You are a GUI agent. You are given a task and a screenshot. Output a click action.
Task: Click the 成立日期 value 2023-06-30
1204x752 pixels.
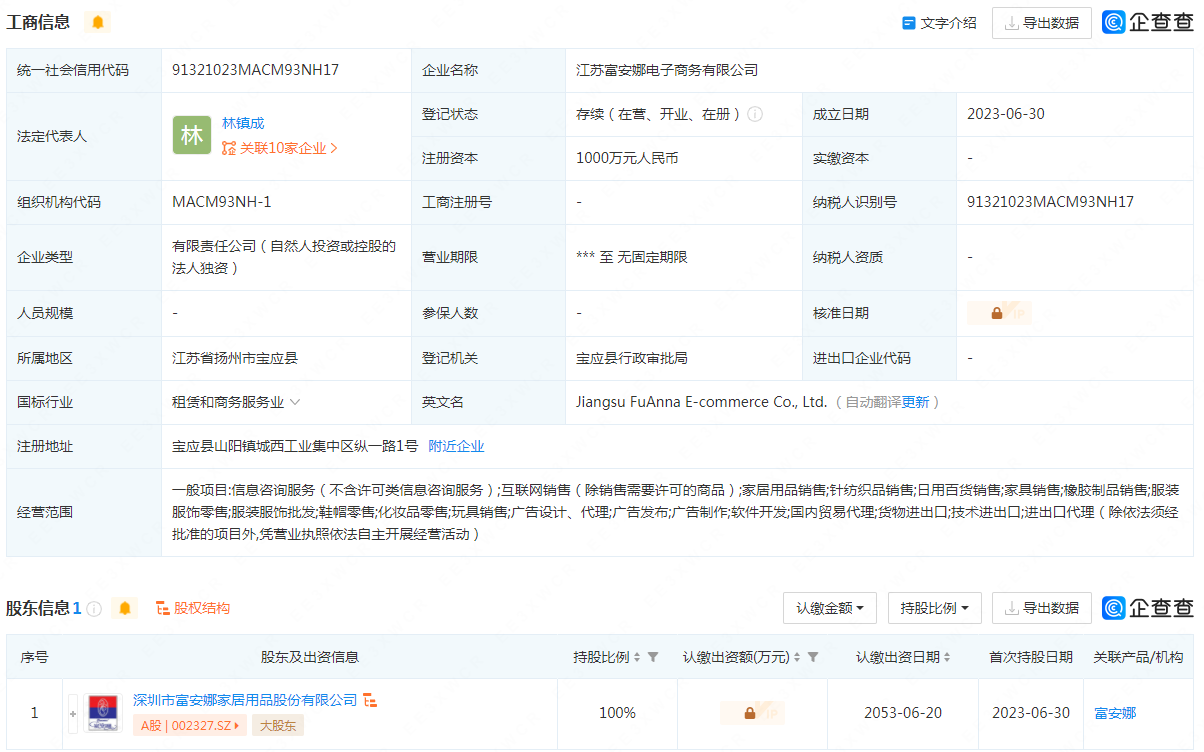(1006, 114)
